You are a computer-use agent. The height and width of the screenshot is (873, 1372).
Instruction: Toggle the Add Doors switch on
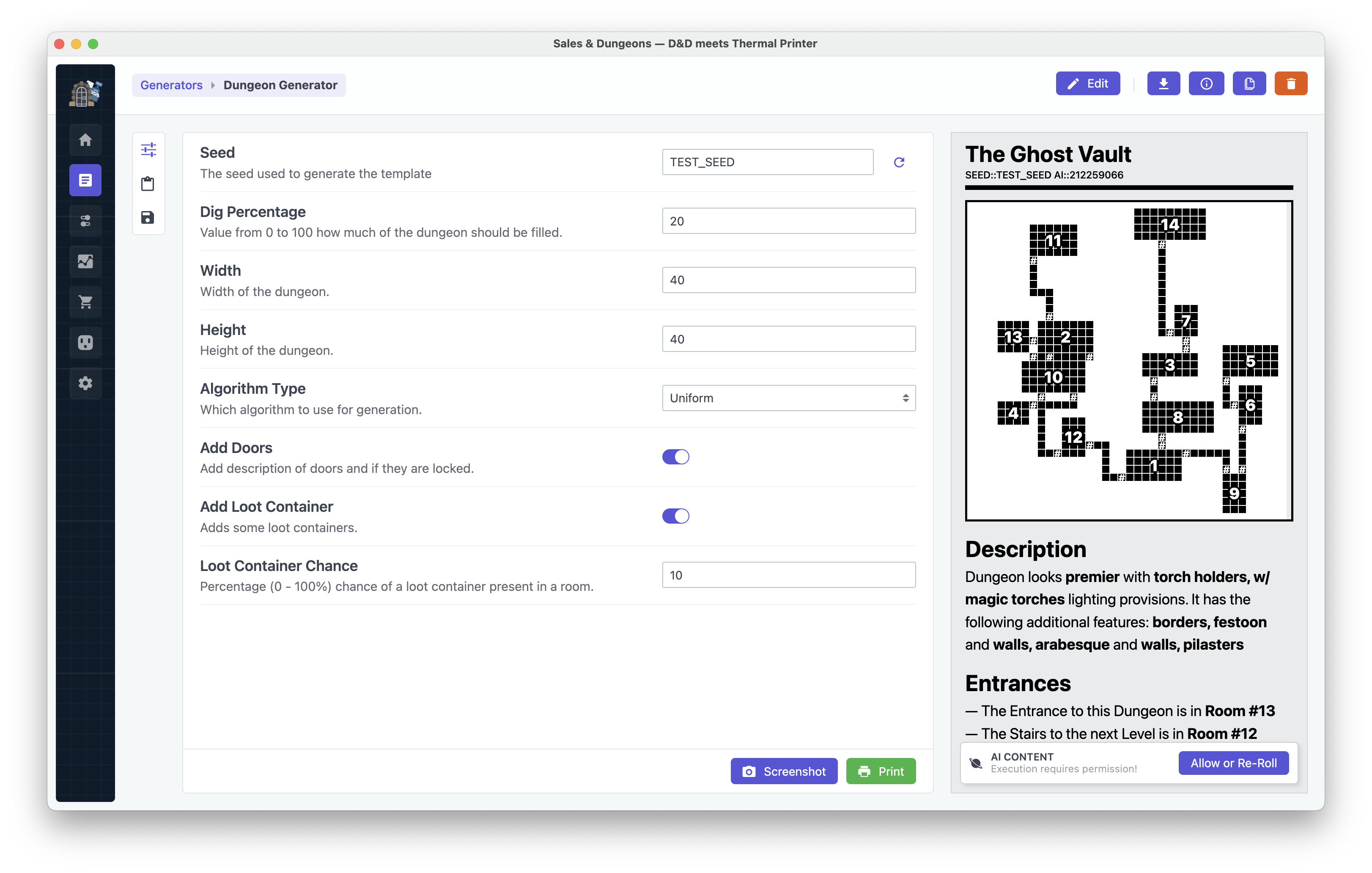tap(676, 457)
